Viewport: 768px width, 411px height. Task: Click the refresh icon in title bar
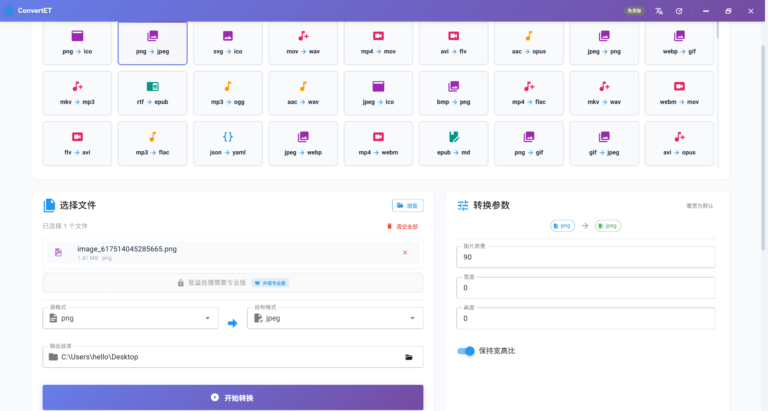(679, 11)
